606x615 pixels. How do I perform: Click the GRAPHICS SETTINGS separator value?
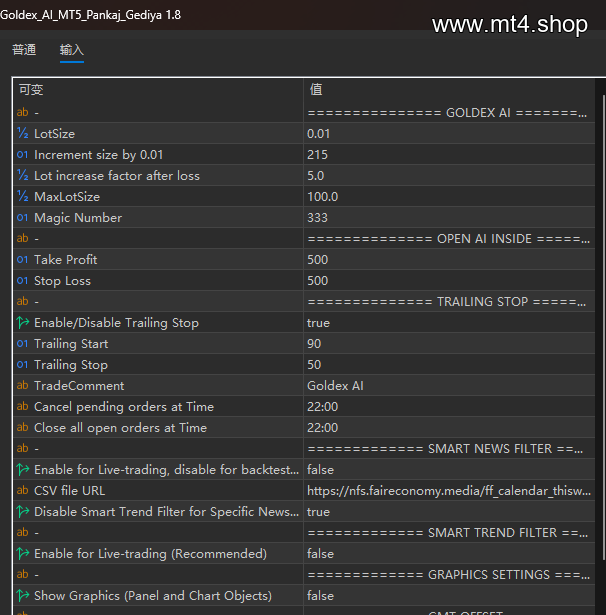tap(449, 575)
